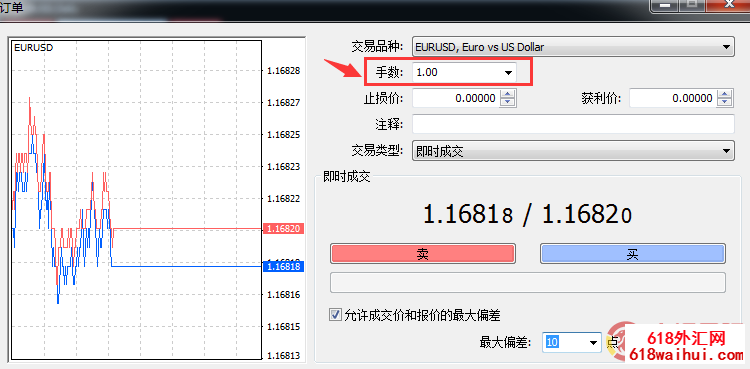The height and width of the screenshot is (369, 750).
Task: Decrease the 获利价 value with down arrow
Action: 726,103
